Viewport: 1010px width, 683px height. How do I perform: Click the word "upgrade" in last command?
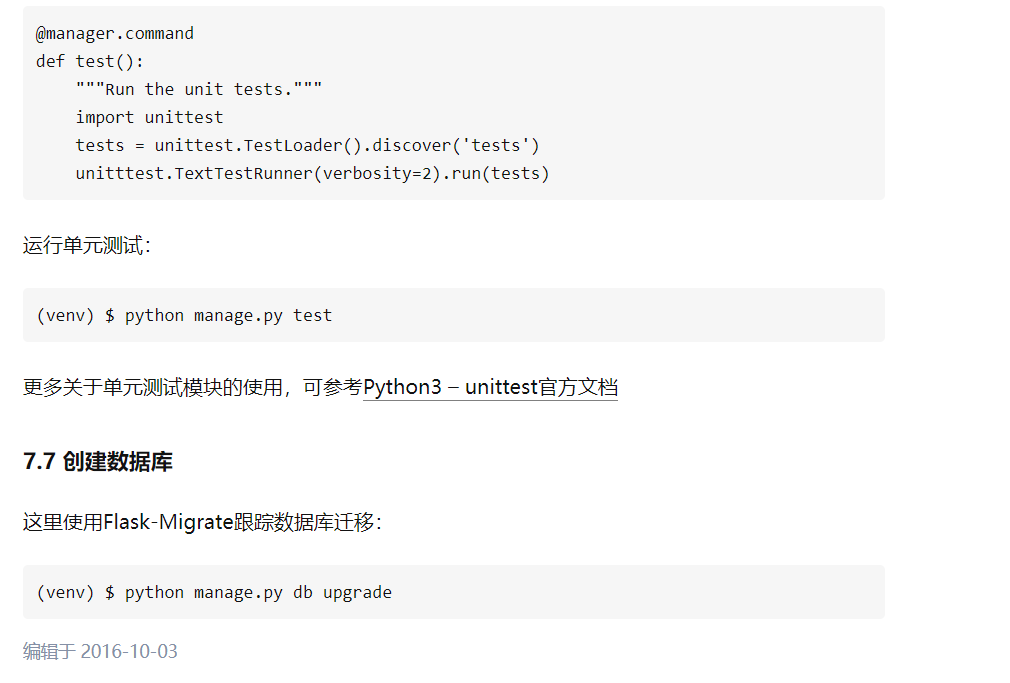[357, 592]
